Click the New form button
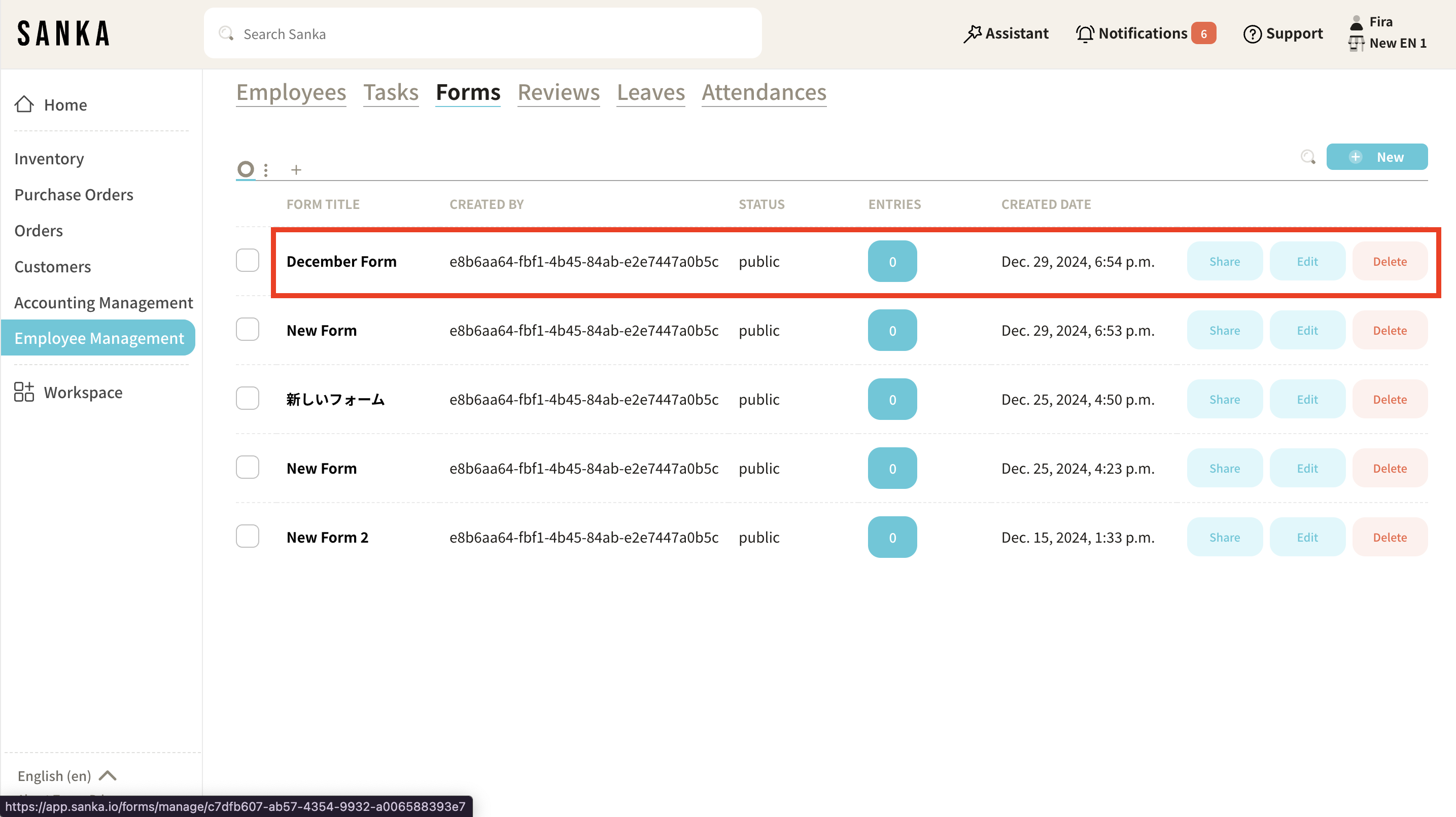This screenshot has height=817, width=1456. point(1376,157)
